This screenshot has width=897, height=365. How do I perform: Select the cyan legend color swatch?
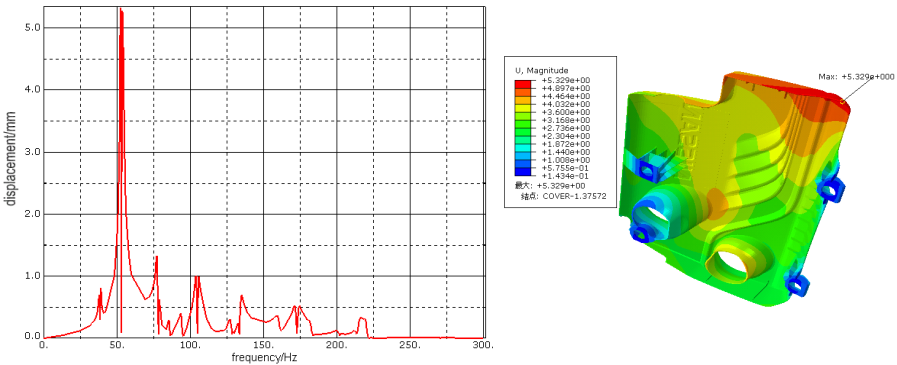[522, 148]
